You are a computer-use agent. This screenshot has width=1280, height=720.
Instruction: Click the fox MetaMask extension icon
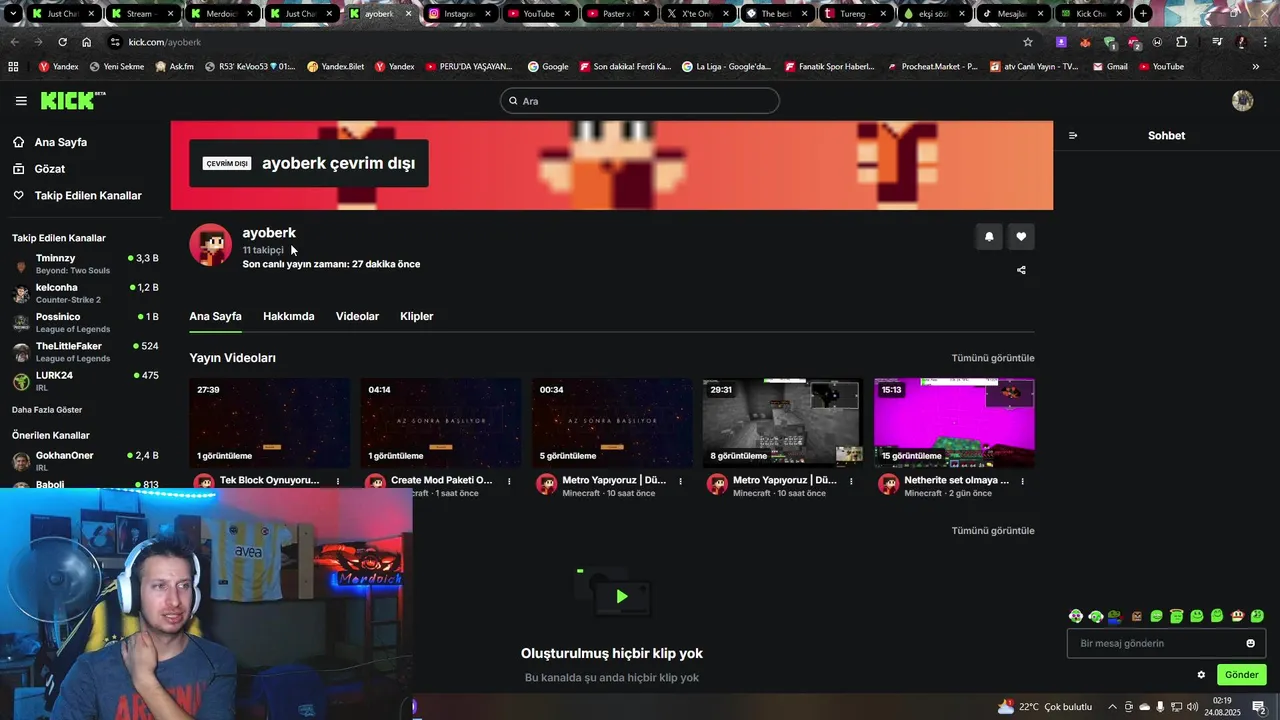pyautogui.click(x=1085, y=42)
